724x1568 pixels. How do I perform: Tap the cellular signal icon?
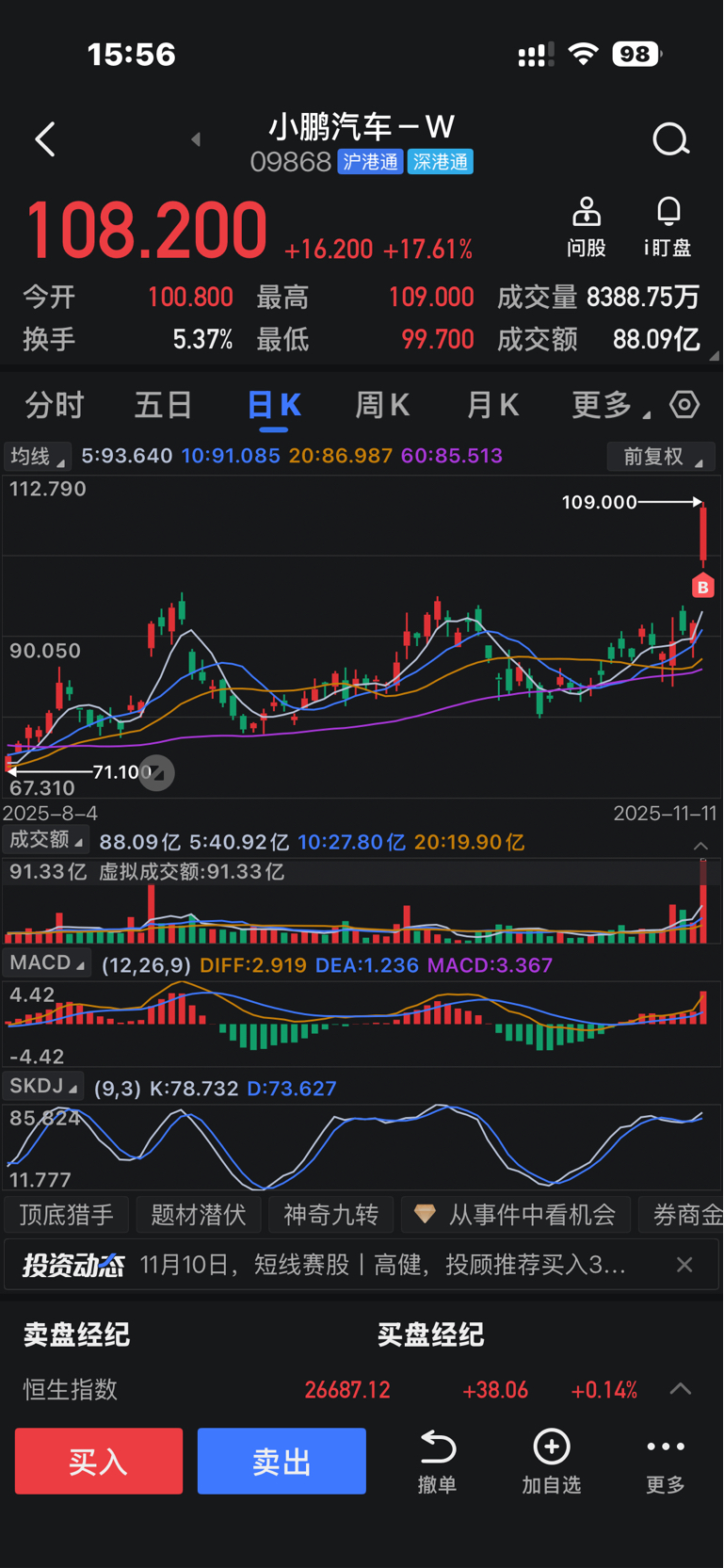tap(536, 55)
